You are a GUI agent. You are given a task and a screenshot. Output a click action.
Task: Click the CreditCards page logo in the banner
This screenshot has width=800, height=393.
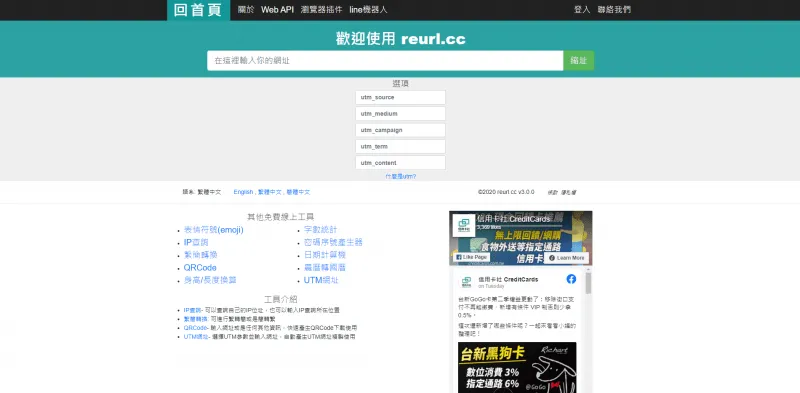(464, 226)
